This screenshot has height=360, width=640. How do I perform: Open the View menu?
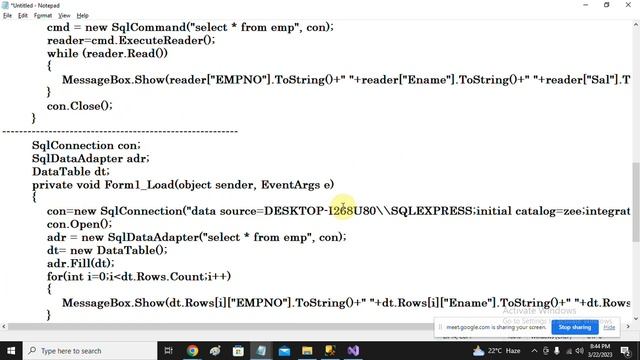pos(64,16)
